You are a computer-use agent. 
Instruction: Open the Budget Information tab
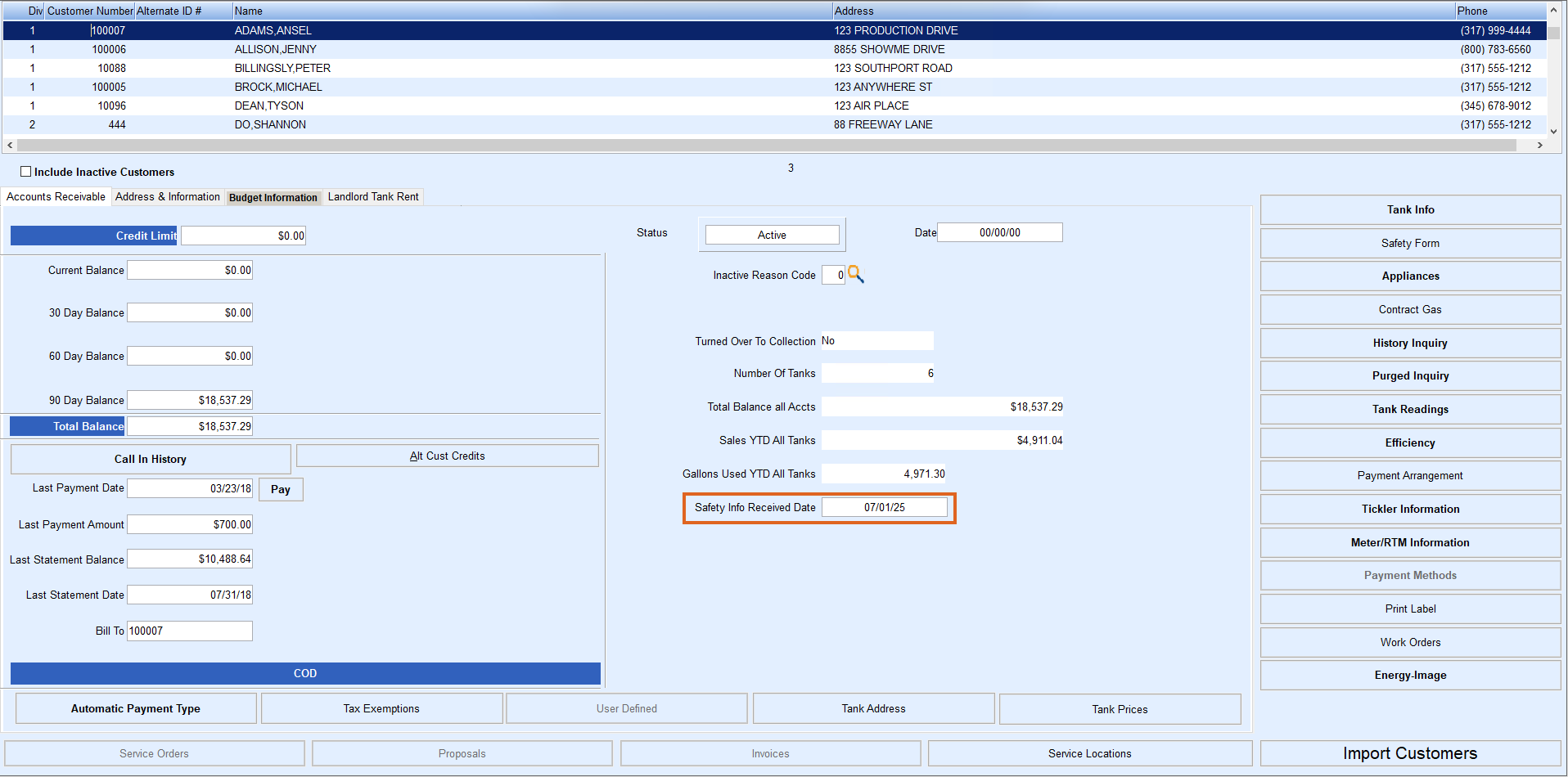[x=273, y=198]
